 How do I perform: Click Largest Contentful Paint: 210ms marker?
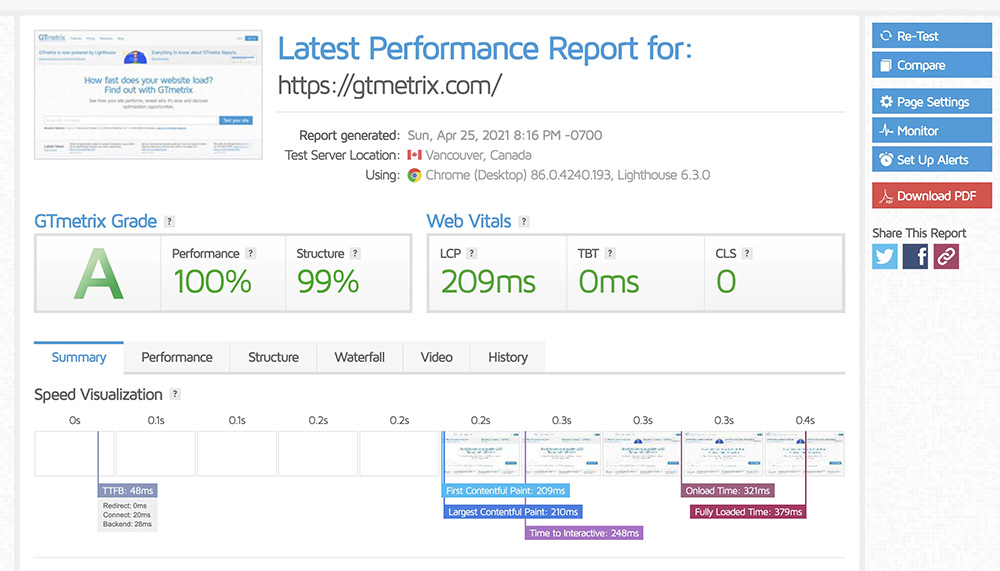tap(513, 512)
